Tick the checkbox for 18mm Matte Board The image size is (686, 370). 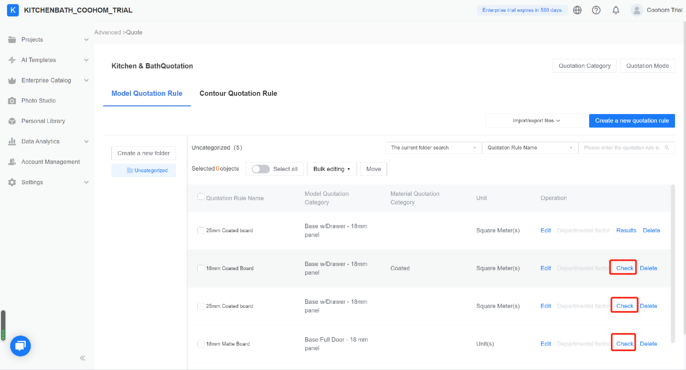200,344
